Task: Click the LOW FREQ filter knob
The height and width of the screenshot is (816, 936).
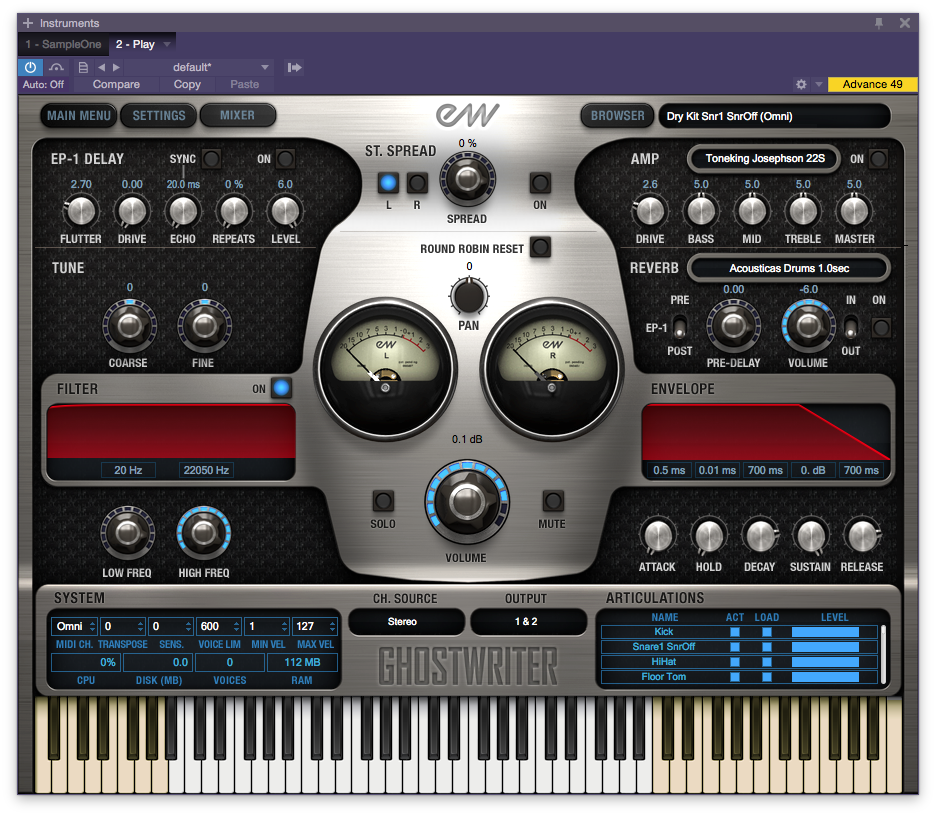Action: pos(127,533)
